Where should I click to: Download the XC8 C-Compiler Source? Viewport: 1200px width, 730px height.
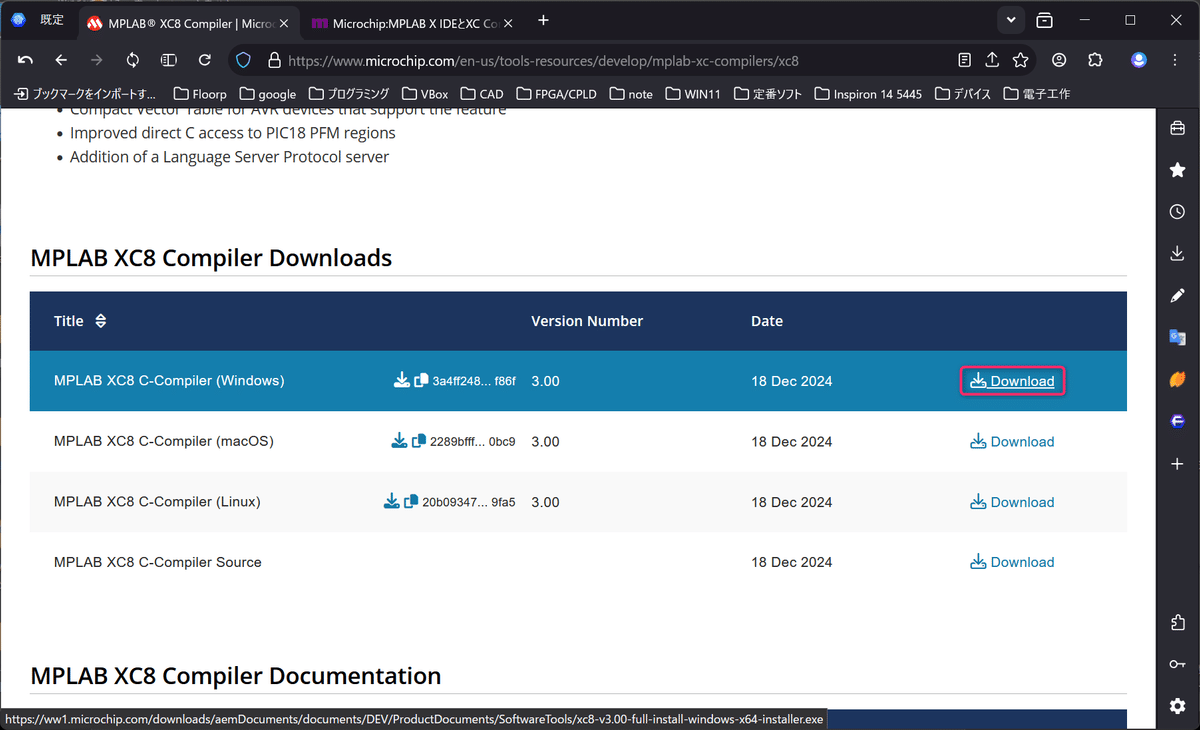pyautogui.click(x=1012, y=562)
